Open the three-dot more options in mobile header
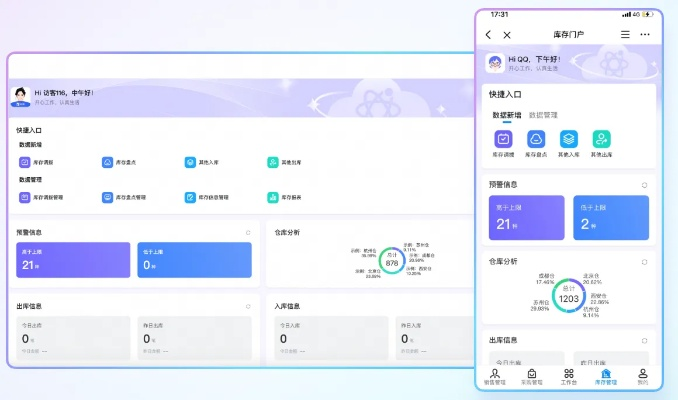 click(645, 35)
